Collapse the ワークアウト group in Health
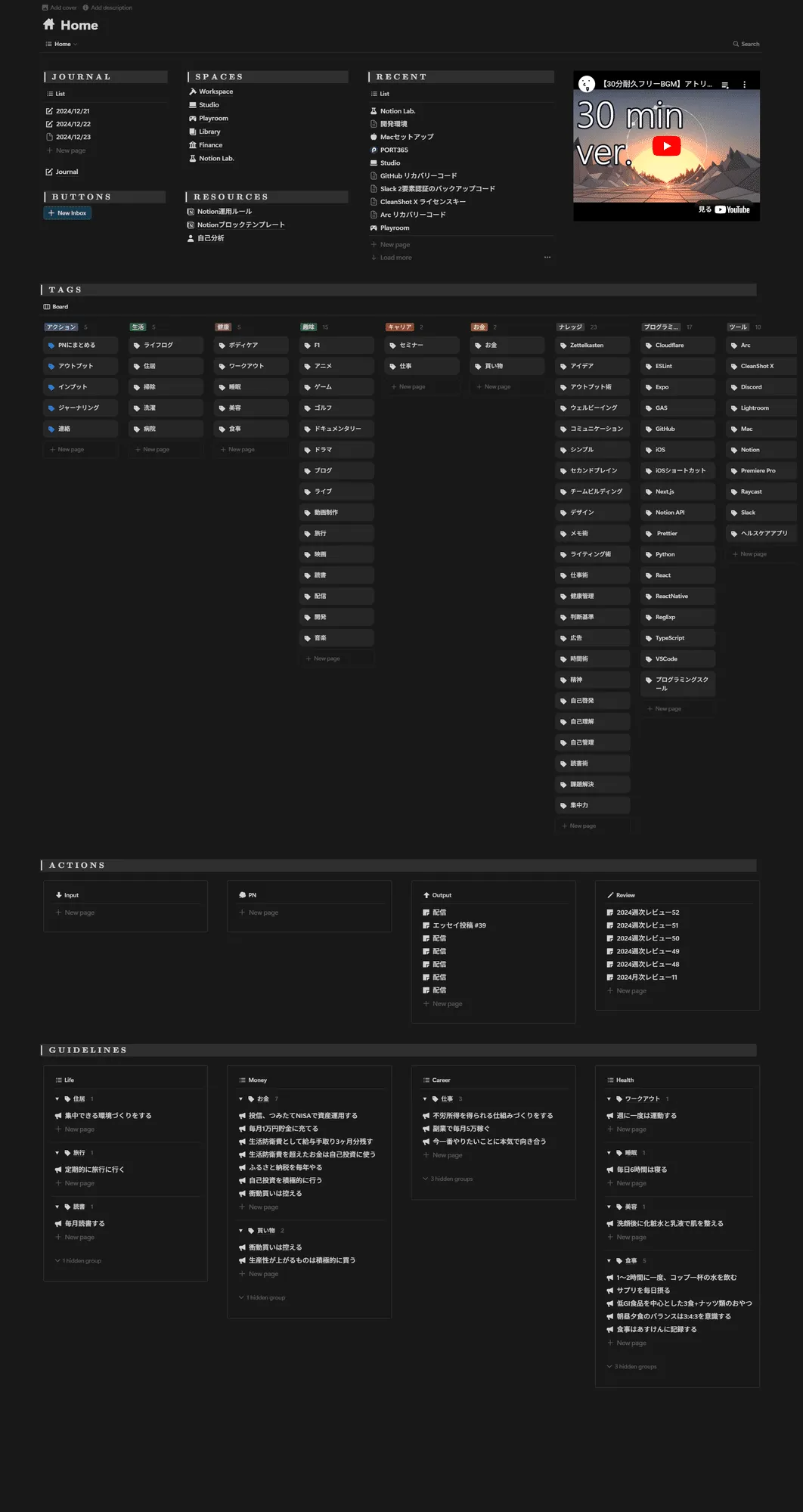 click(x=609, y=1099)
